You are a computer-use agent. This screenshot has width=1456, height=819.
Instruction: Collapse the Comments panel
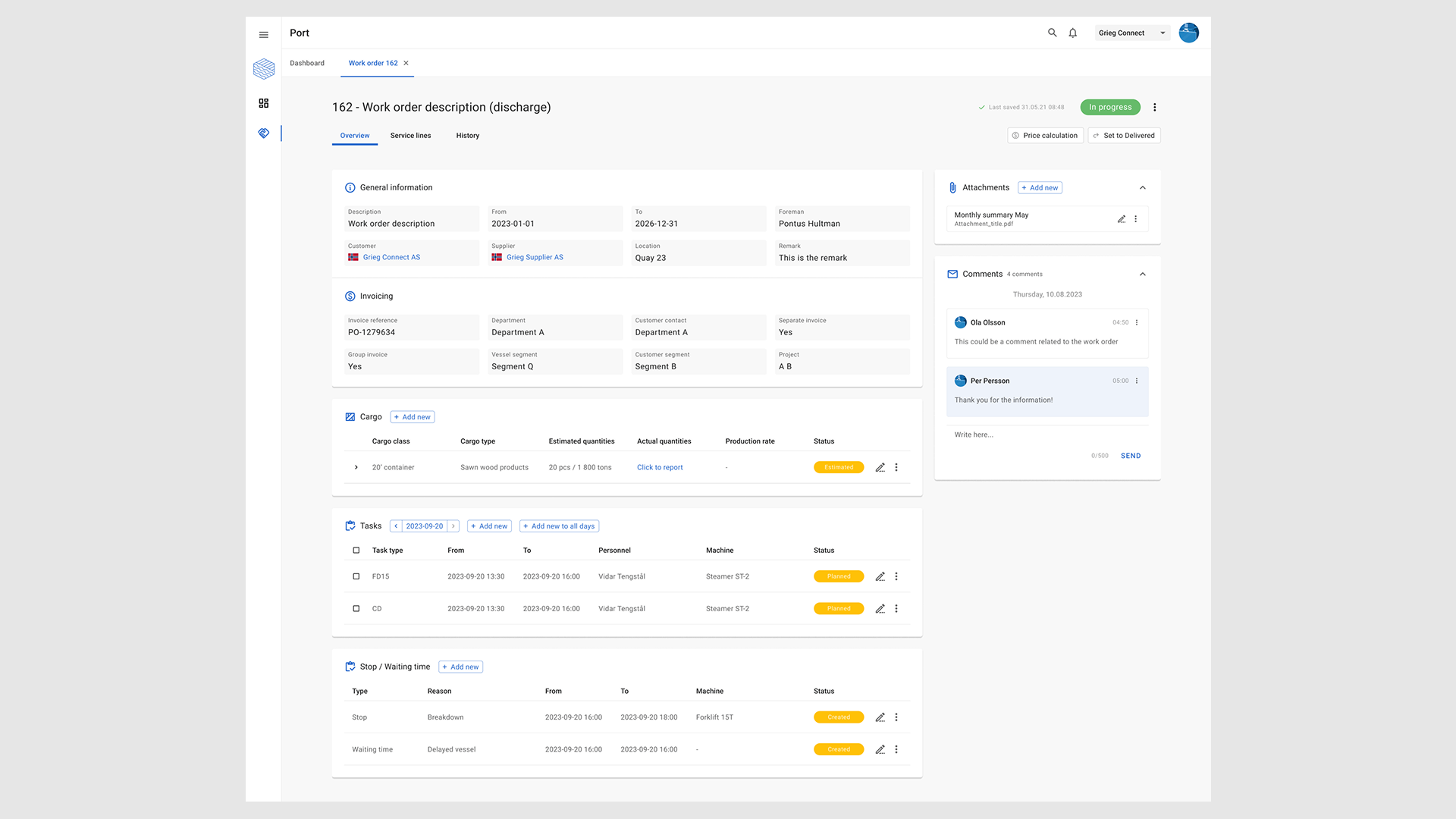(1142, 275)
